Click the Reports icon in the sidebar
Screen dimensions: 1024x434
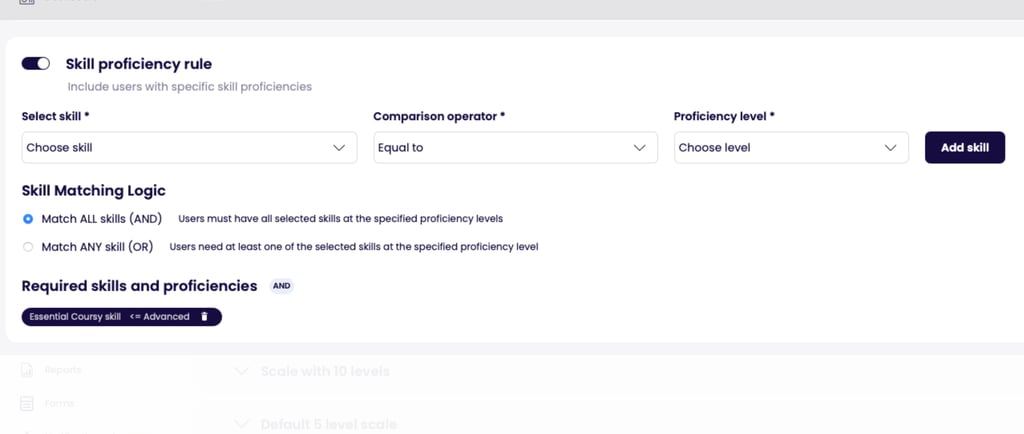(27, 370)
